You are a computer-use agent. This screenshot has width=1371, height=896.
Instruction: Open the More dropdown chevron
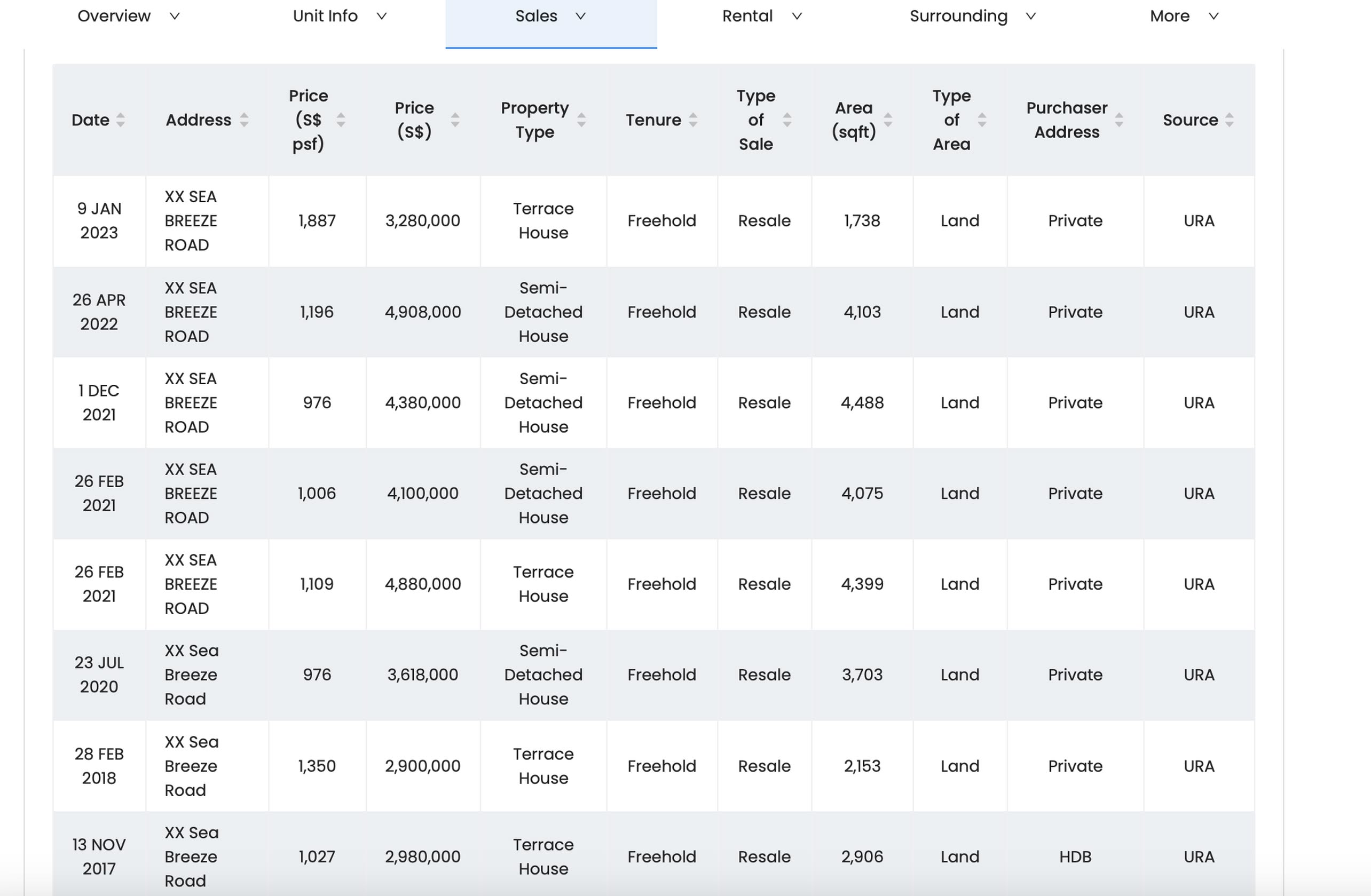click(x=1214, y=16)
